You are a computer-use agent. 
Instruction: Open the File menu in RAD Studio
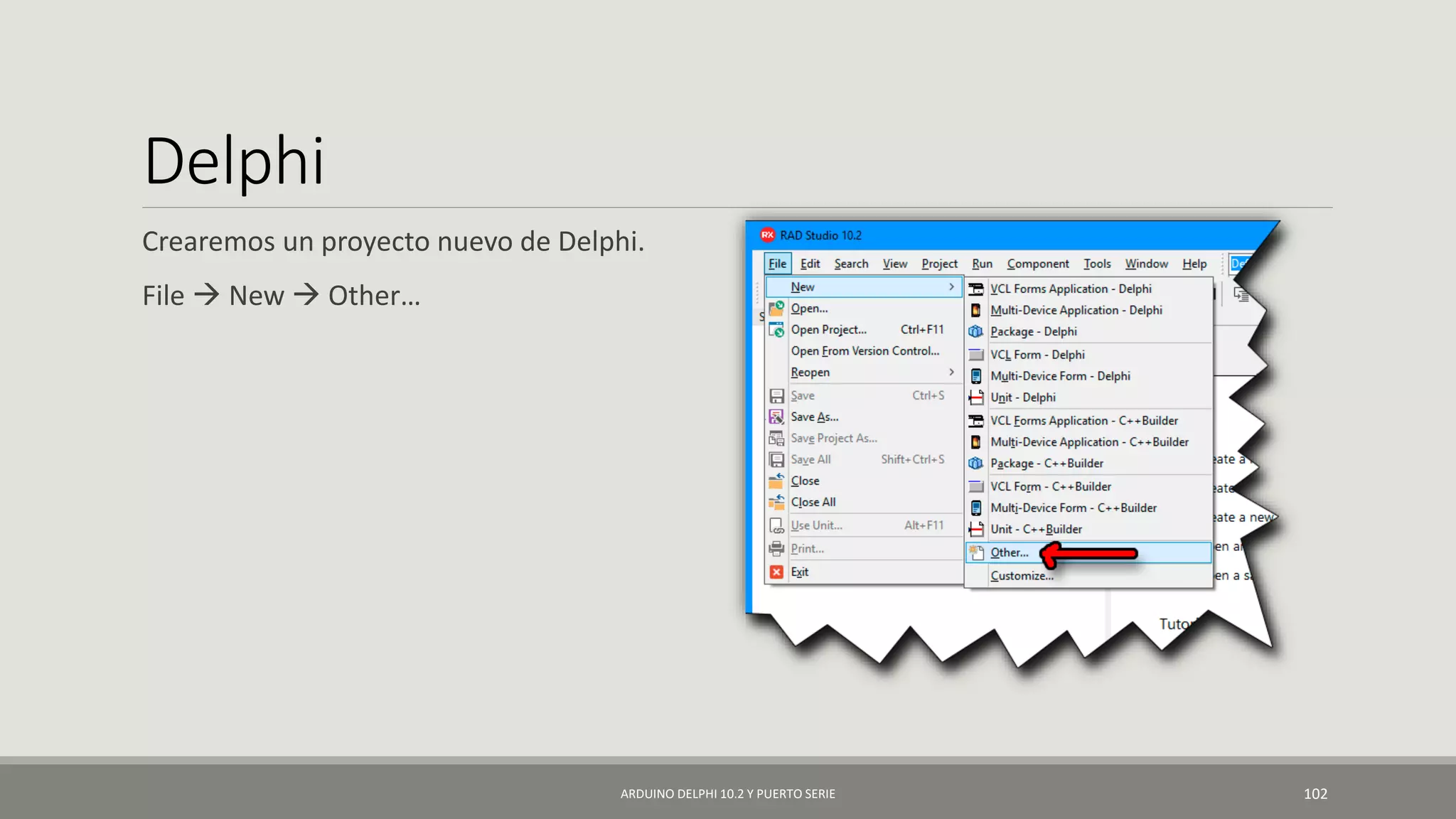[x=777, y=264]
